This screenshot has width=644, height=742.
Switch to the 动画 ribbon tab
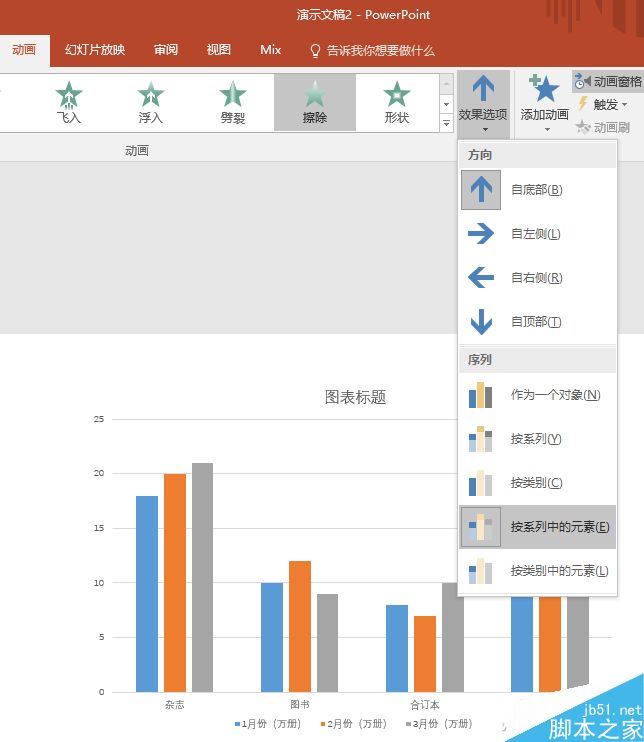click(24, 50)
